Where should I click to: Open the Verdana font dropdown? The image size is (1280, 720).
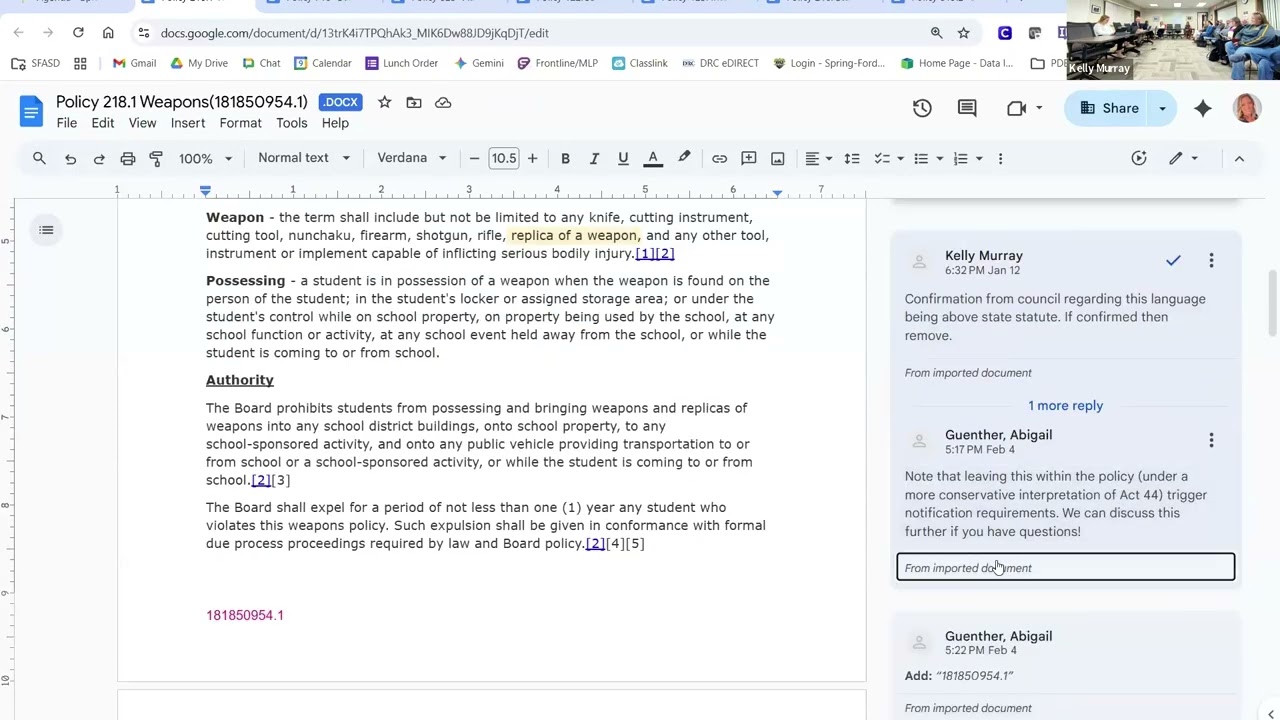click(411, 158)
